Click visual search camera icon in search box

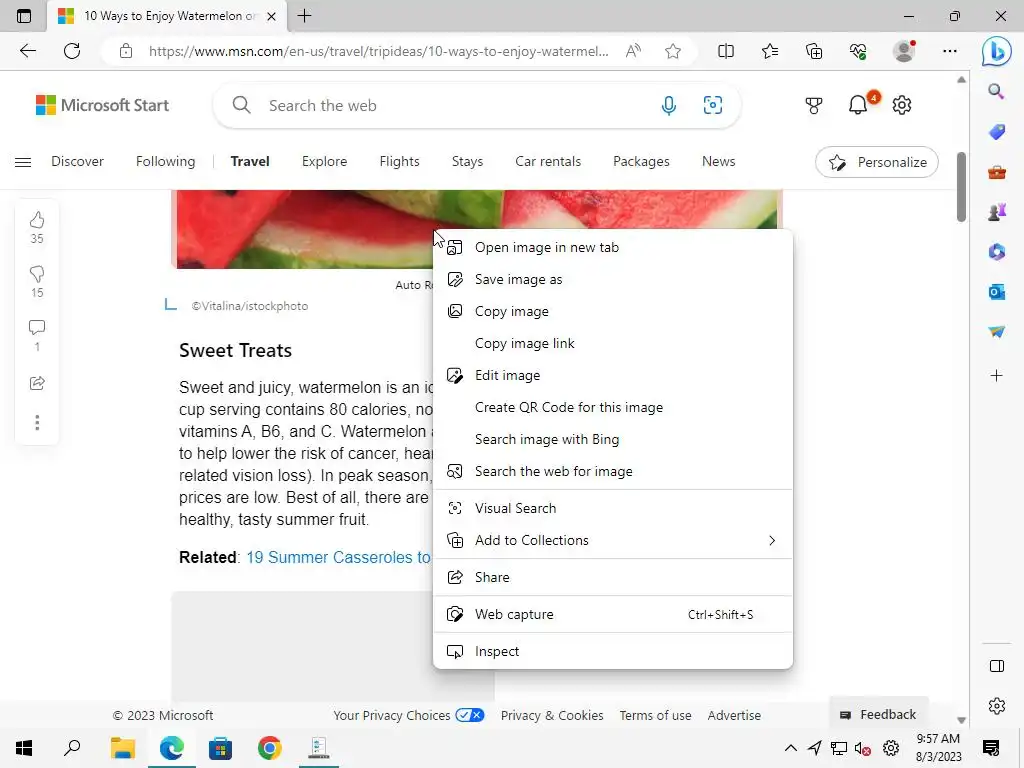click(712, 105)
